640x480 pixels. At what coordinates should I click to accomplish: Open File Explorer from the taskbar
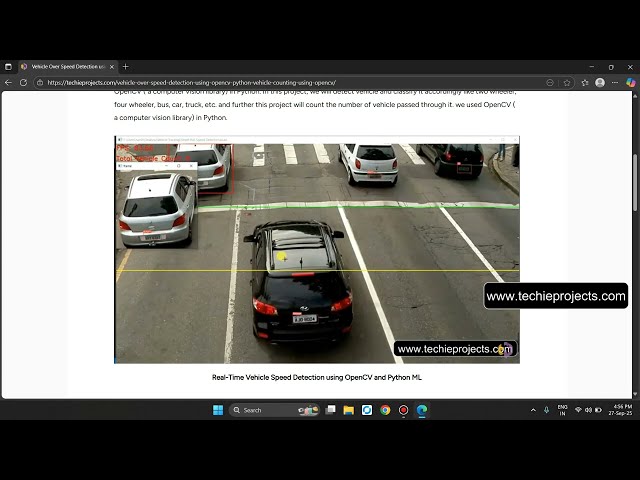348,410
